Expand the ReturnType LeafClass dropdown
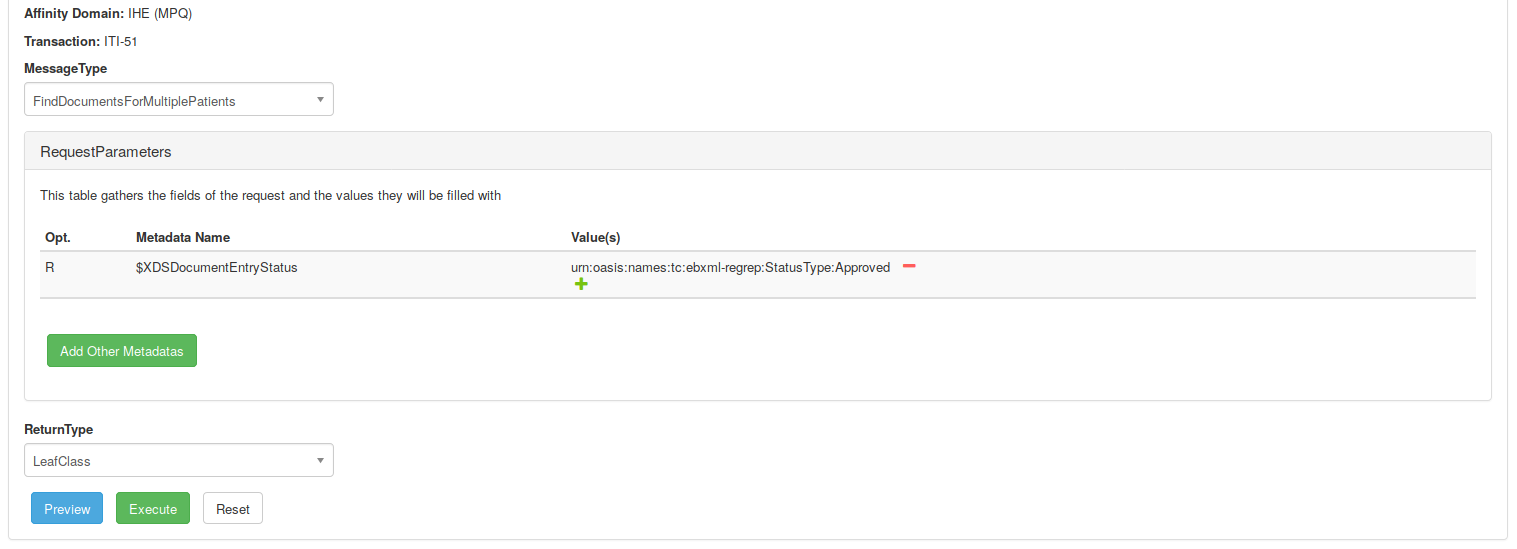The height and width of the screenshot is (549, 1517). [x=179, y=461]
